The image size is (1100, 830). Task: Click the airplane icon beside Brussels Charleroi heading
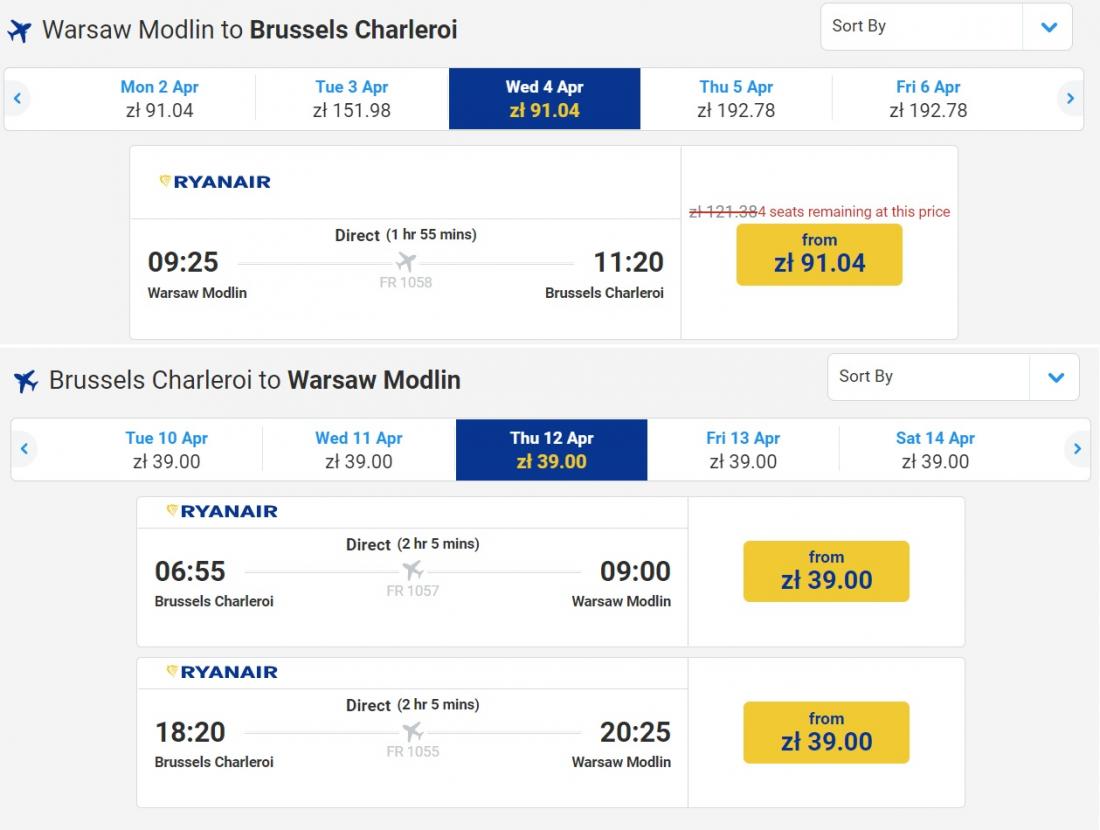(x=26, y=381)
